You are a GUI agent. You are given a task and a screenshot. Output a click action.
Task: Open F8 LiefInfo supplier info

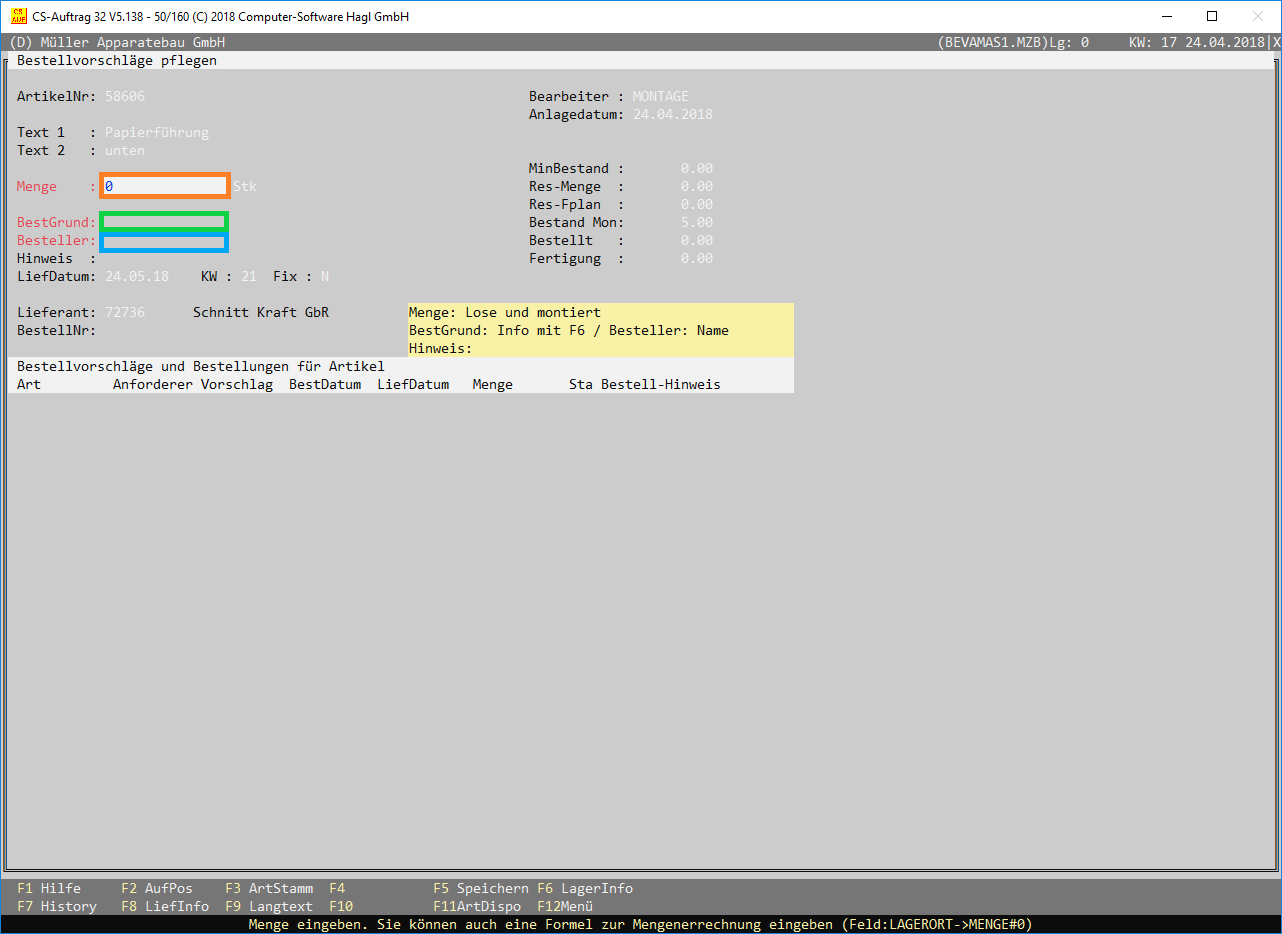click(x=165, y=906)
